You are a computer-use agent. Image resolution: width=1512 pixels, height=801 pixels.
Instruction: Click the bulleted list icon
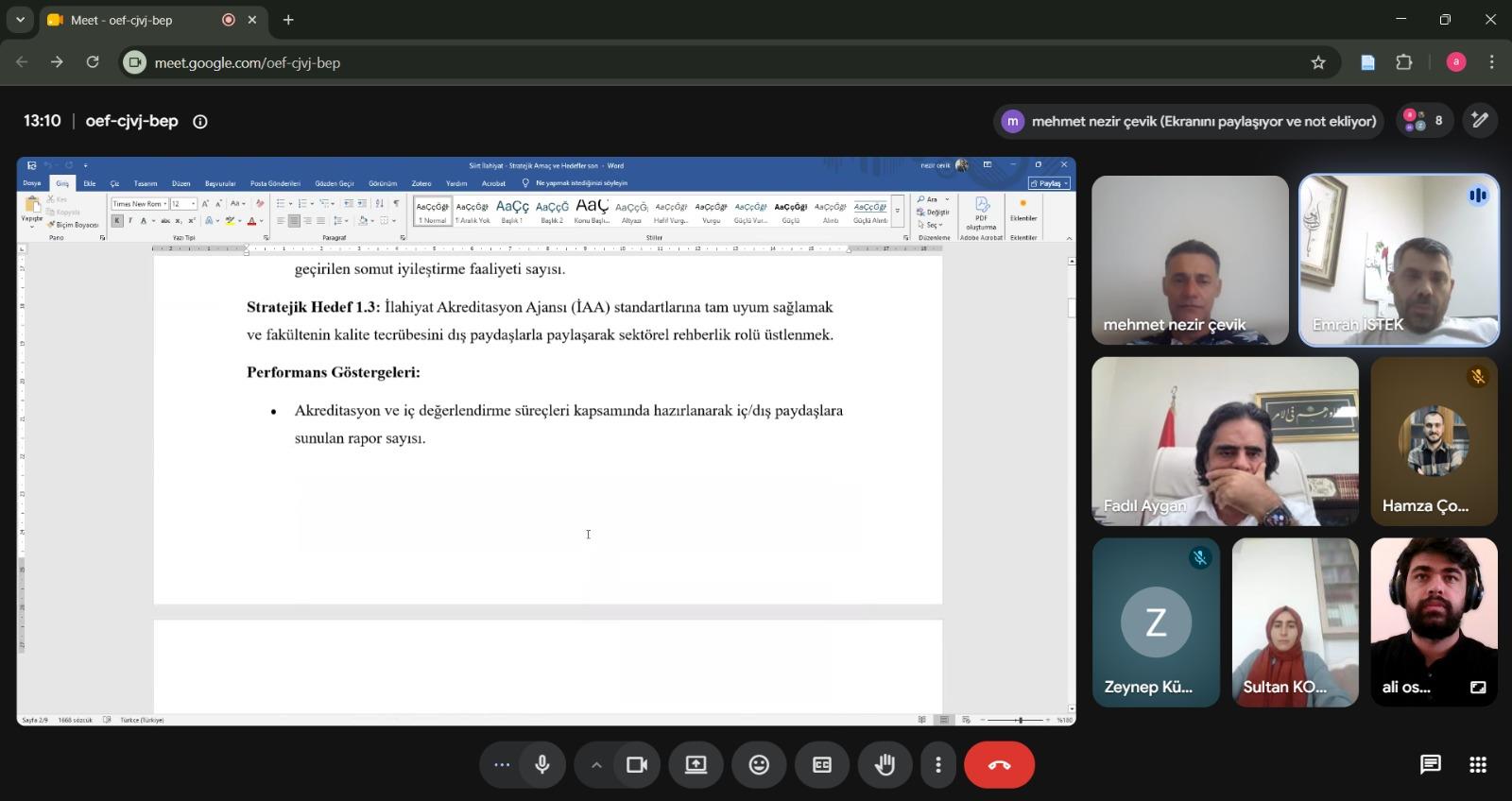281,204
